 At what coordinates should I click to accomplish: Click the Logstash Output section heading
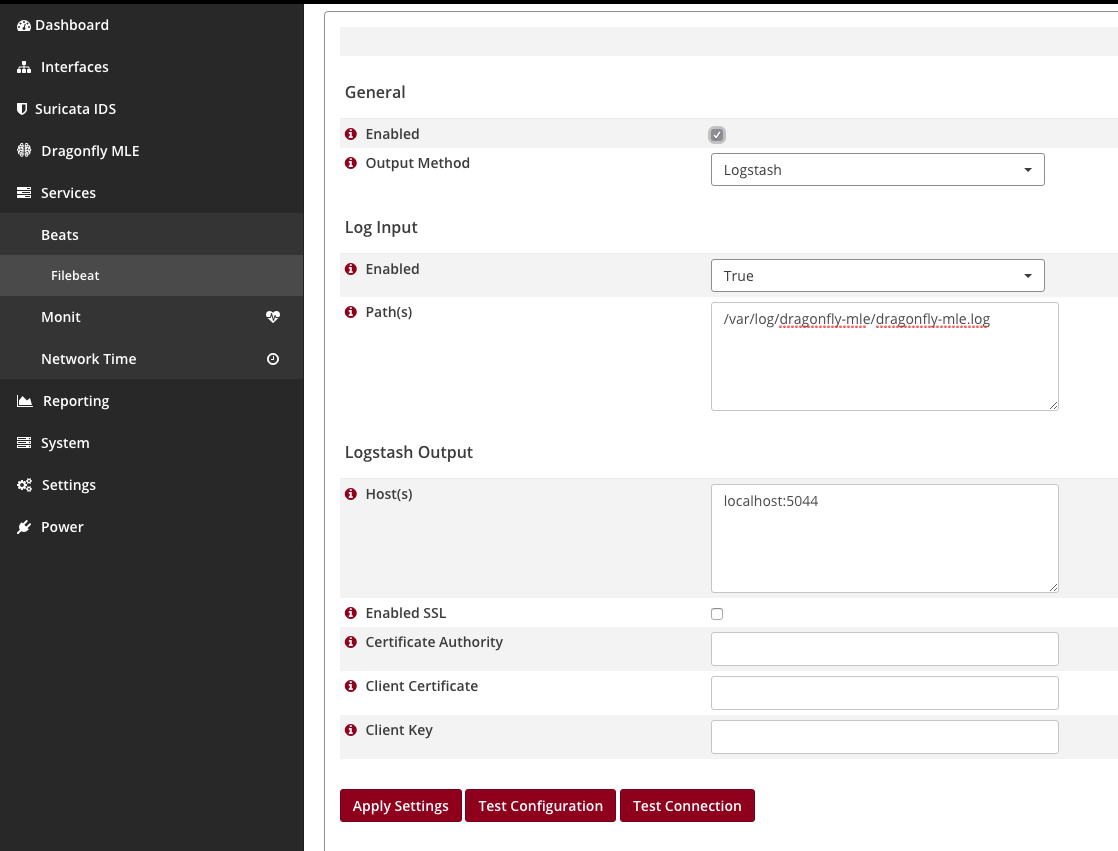click(409, 452)
